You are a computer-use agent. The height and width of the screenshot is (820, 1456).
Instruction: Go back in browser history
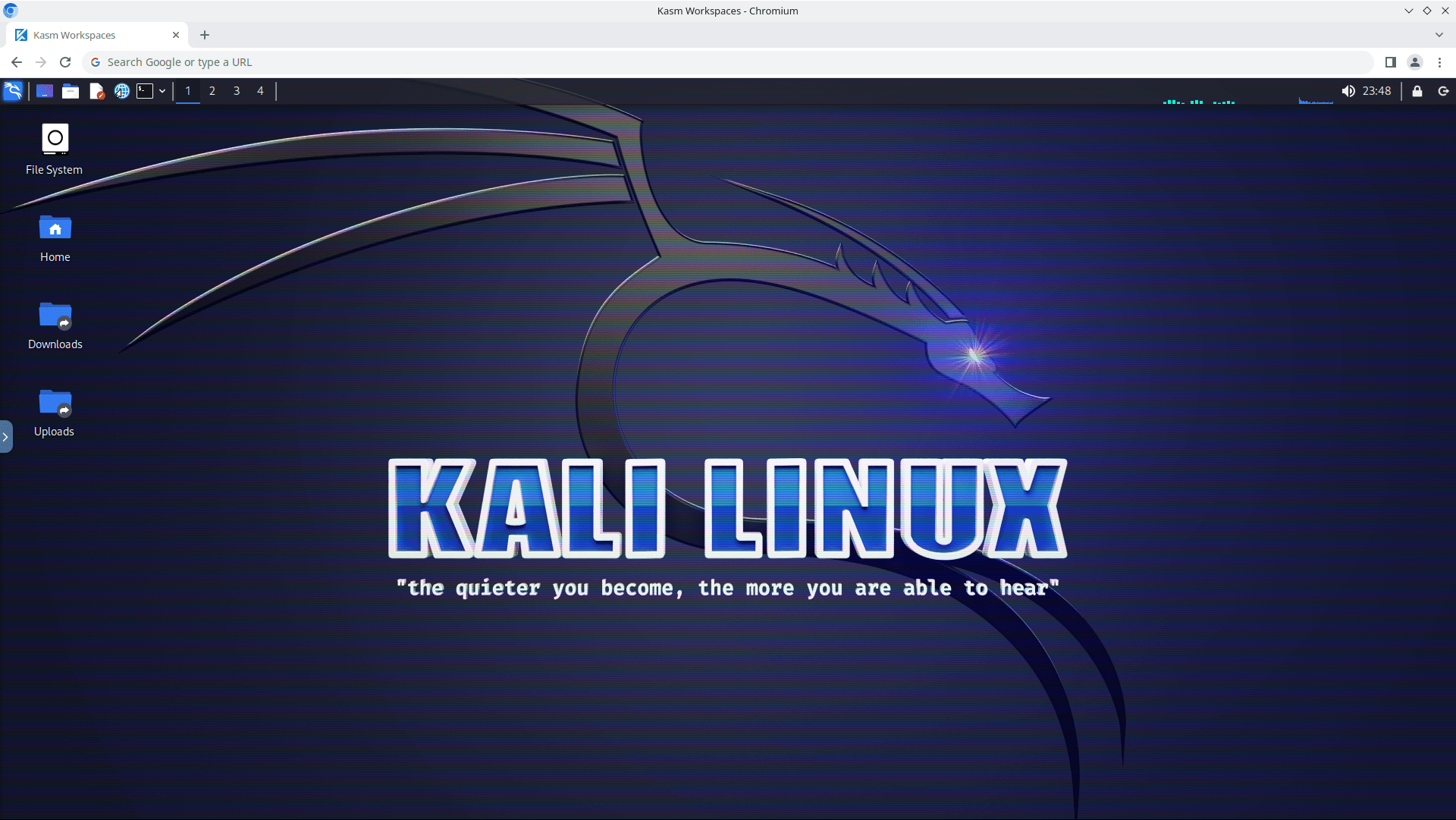pos(17,62)
